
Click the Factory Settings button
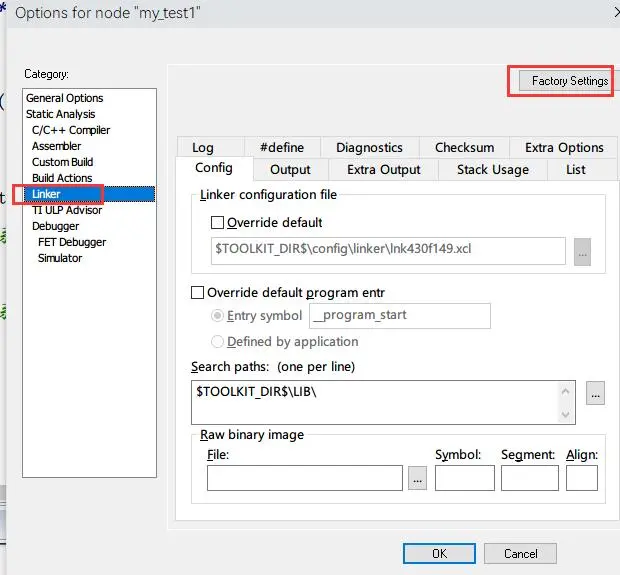(569, 81)
